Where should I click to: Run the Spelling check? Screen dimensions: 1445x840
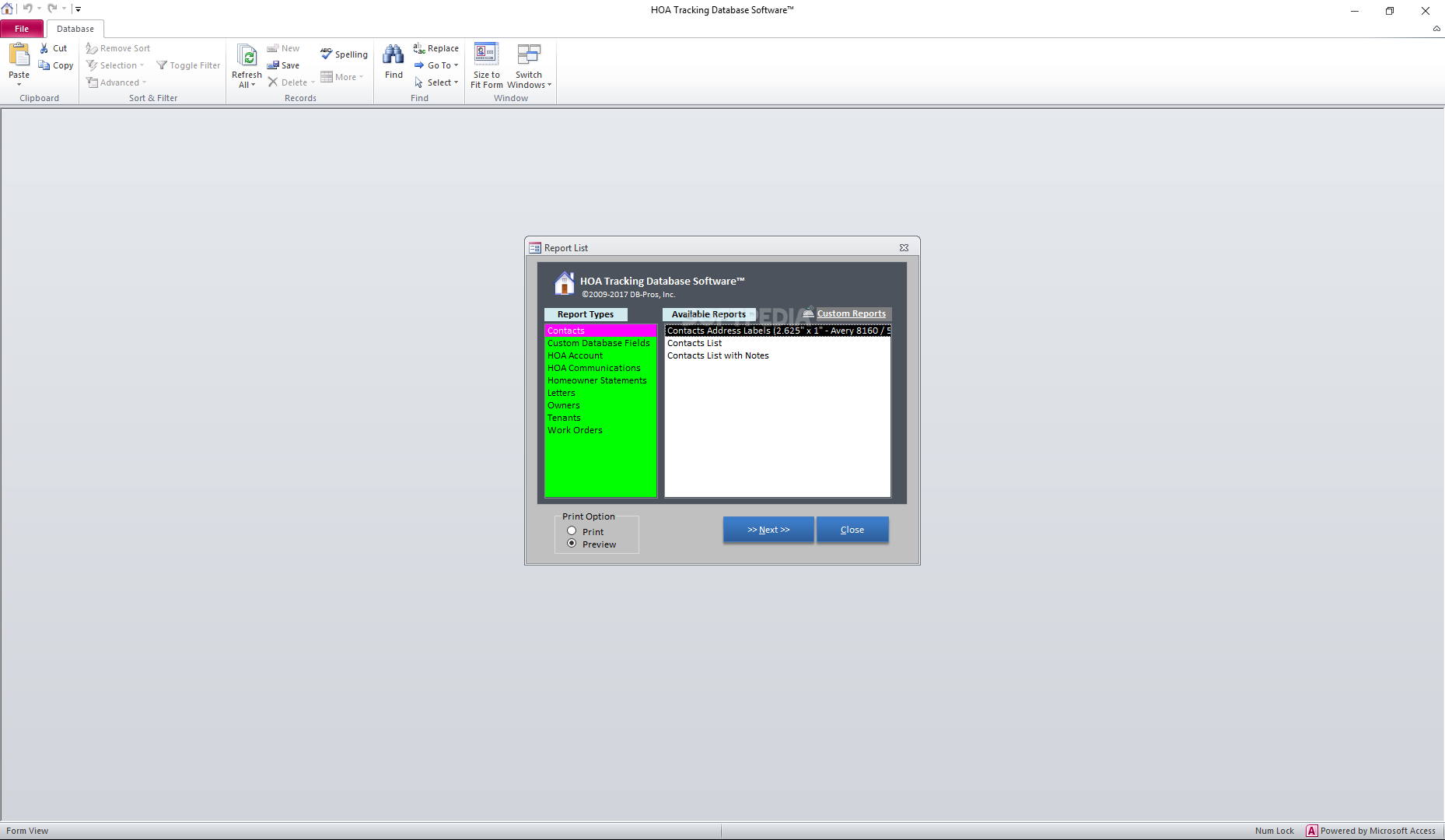tap(344, 54)
